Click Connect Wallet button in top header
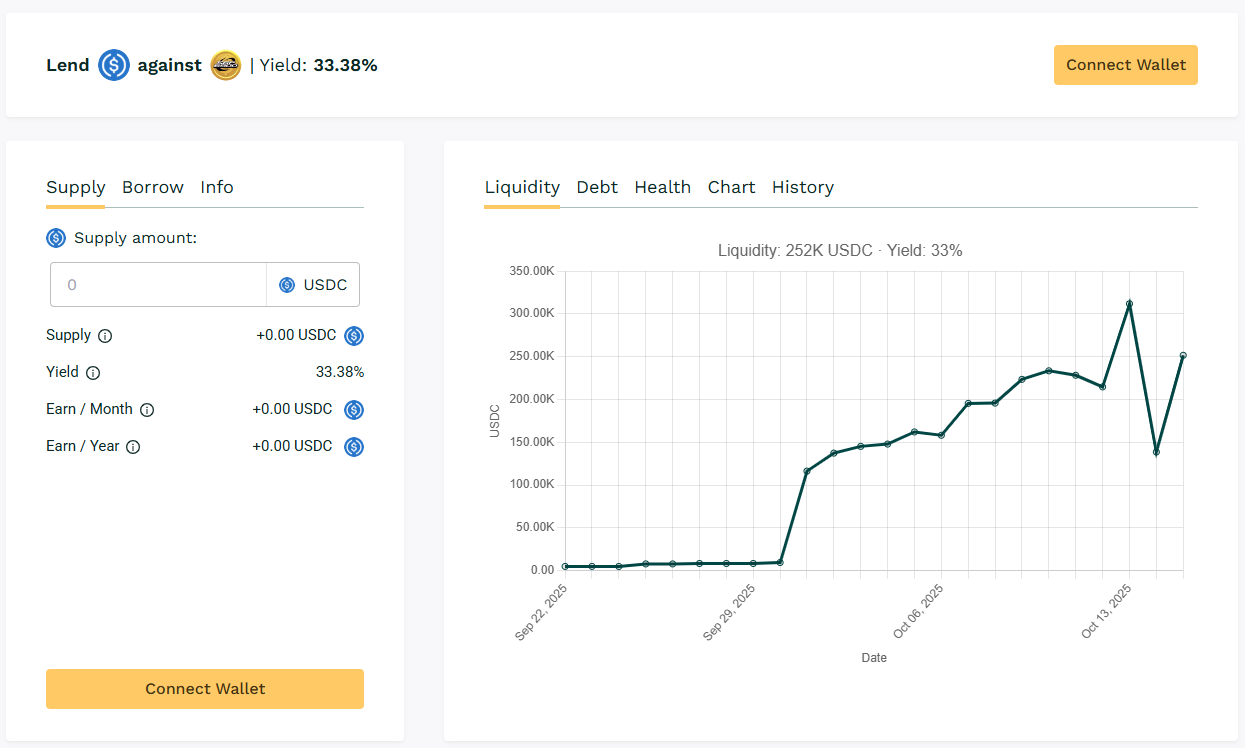 click(1125, 65)
